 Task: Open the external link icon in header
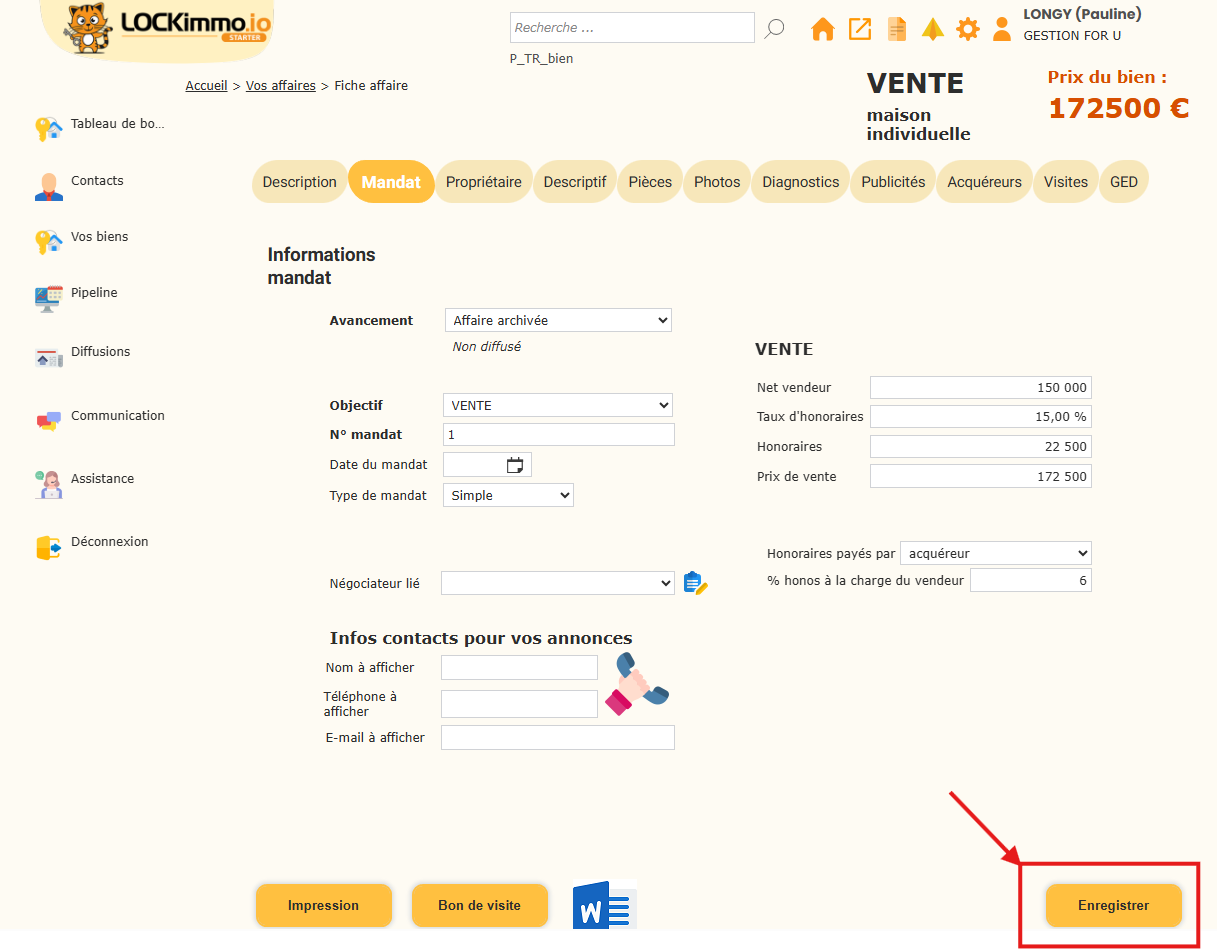tap(860, 29)
